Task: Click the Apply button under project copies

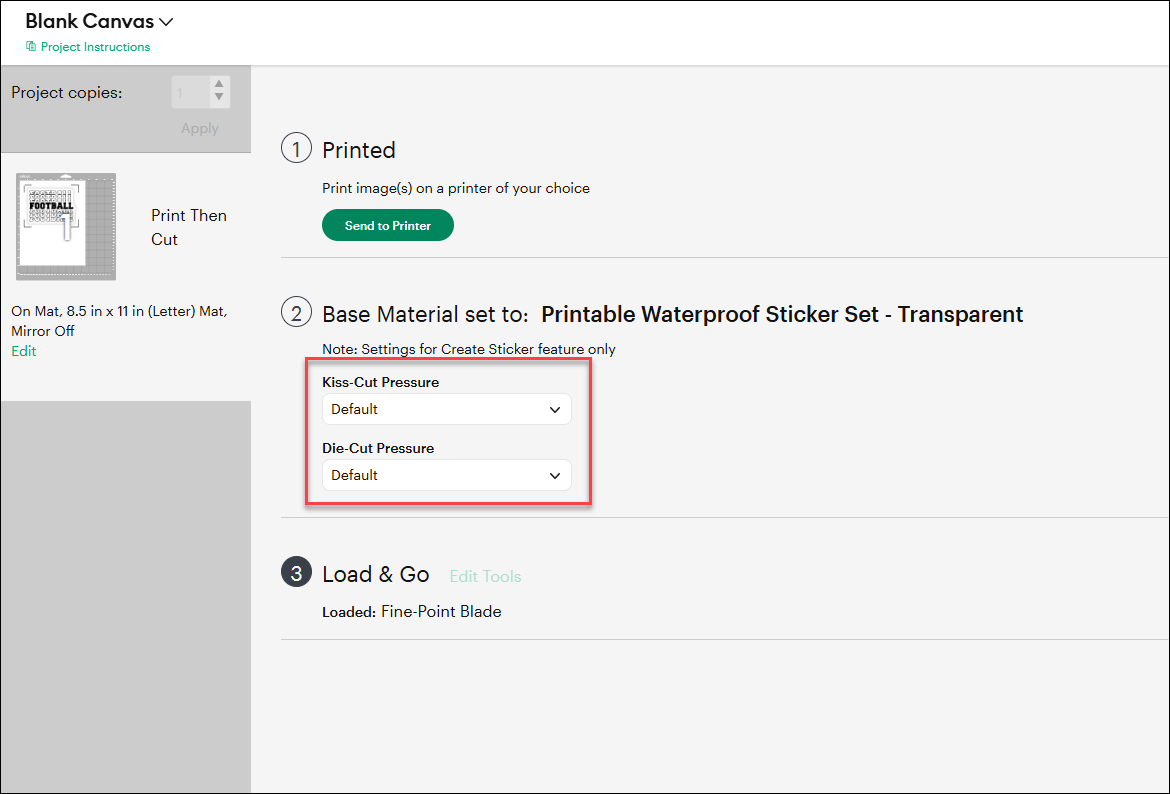Action: [200, 128]
